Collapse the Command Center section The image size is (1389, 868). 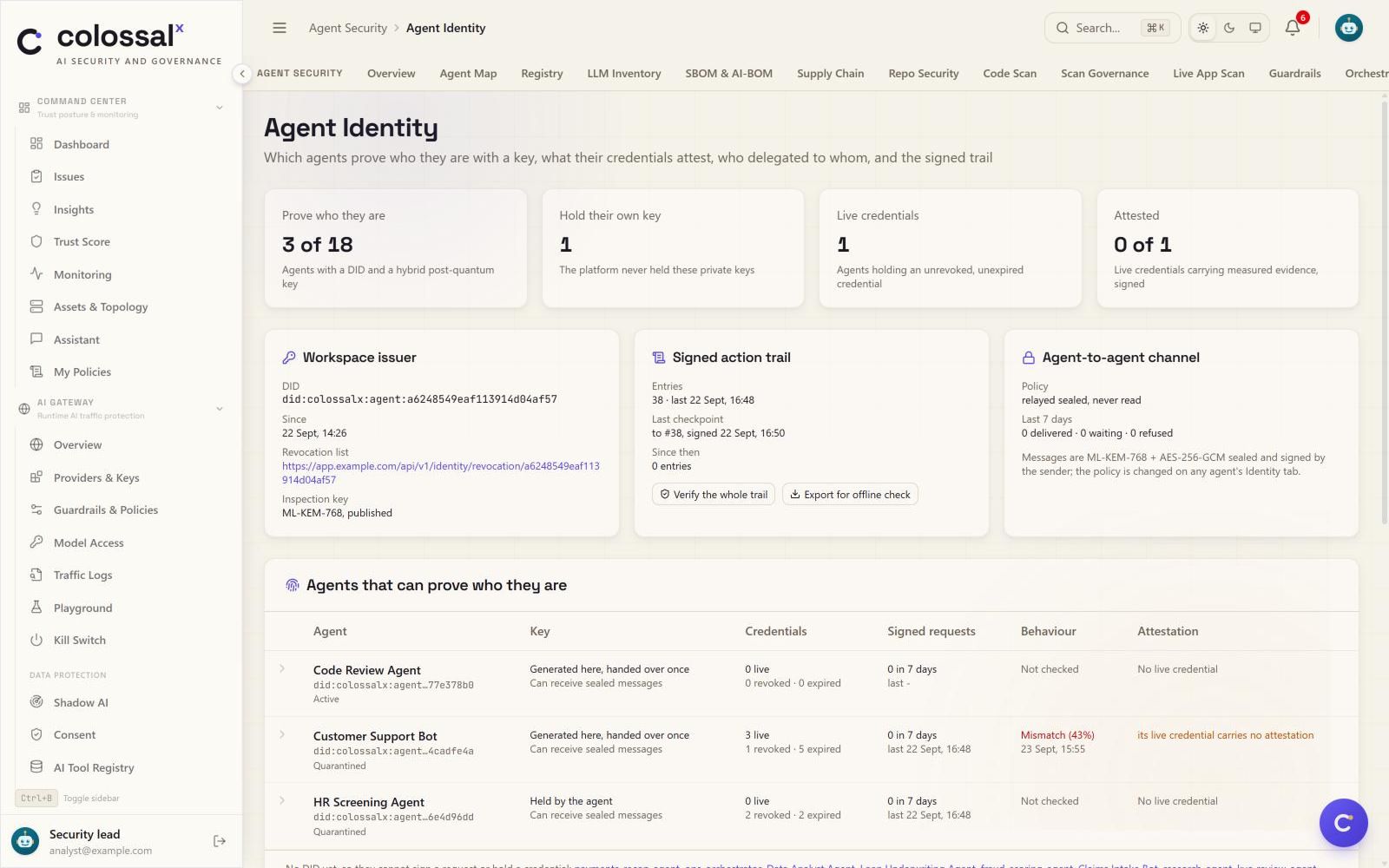point(220,108)
